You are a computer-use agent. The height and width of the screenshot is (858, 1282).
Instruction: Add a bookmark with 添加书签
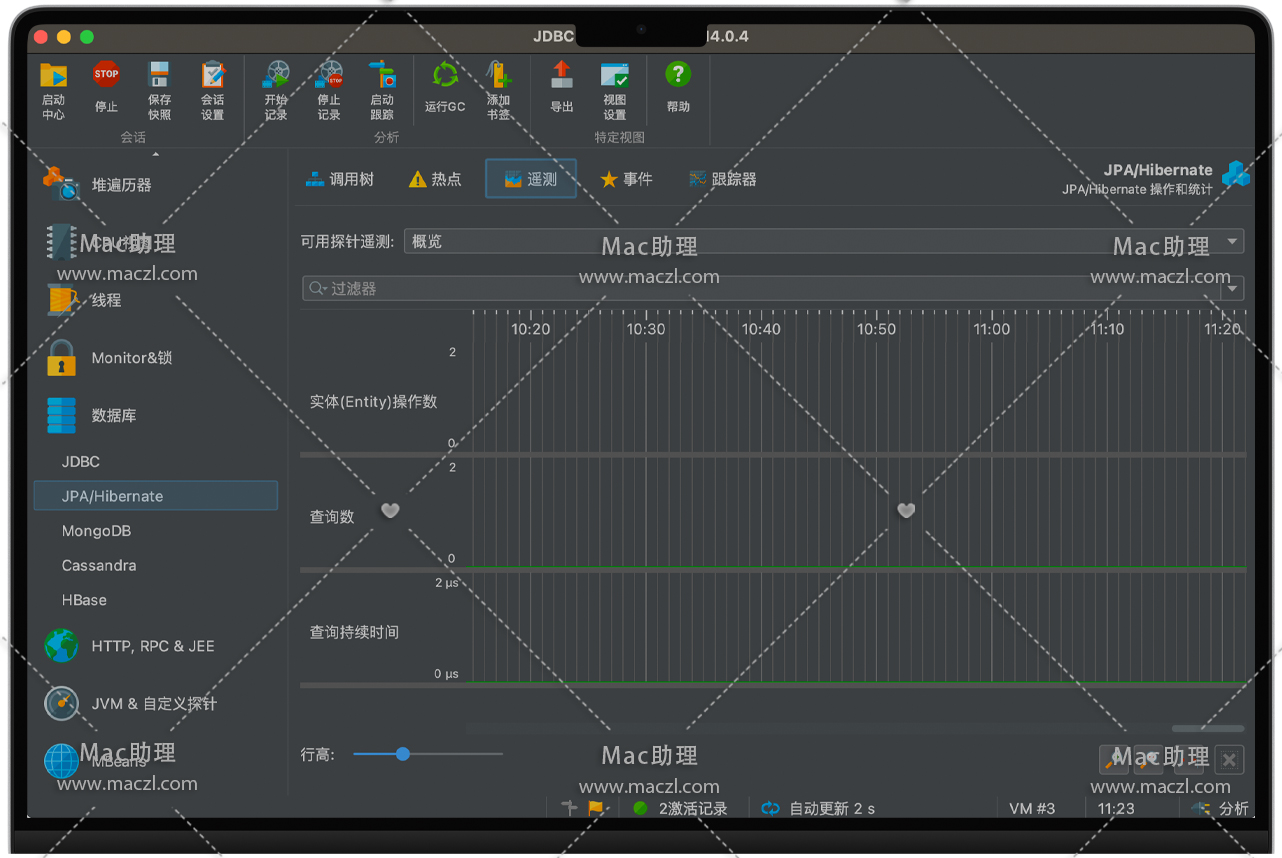(498, 88)
